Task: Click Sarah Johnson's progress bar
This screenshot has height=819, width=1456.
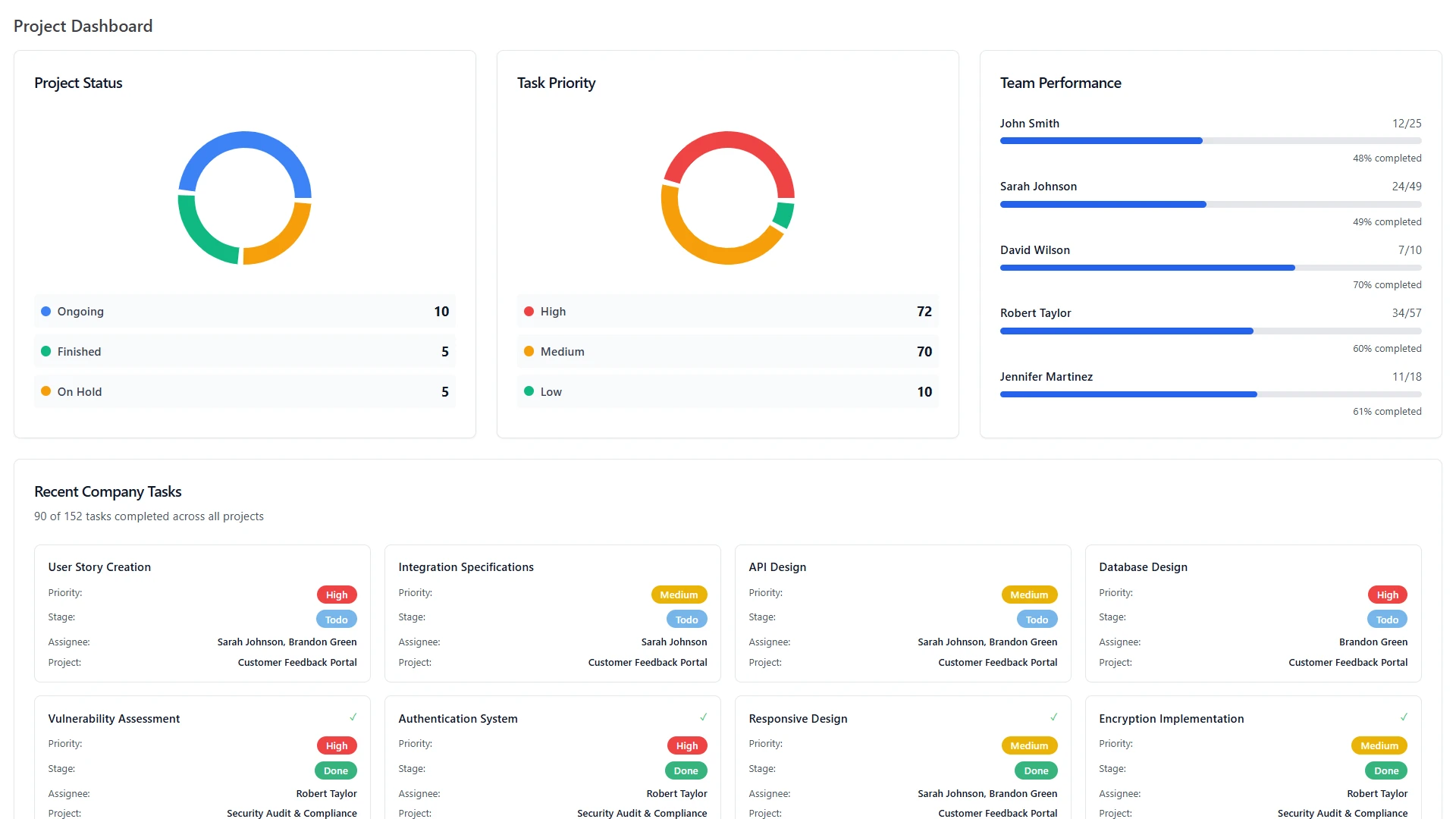Action: click(x=1210, y=205)
